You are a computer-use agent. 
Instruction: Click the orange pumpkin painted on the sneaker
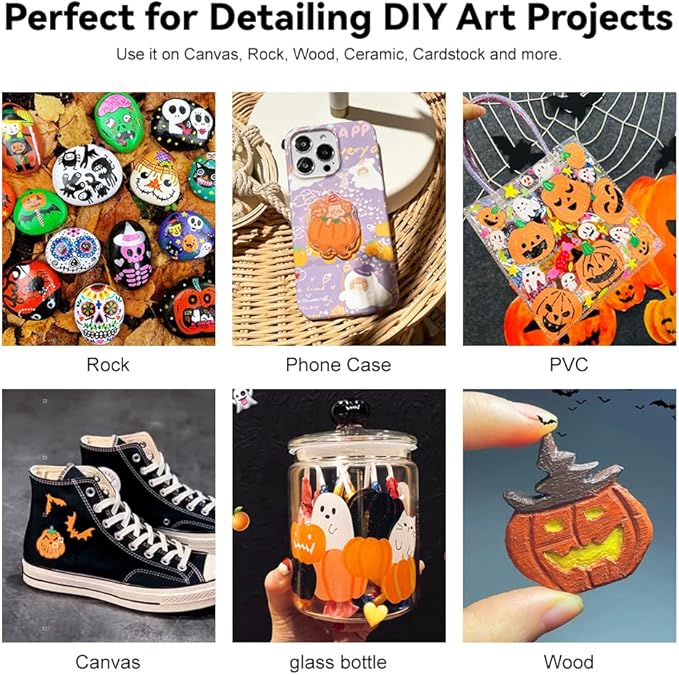51,543
